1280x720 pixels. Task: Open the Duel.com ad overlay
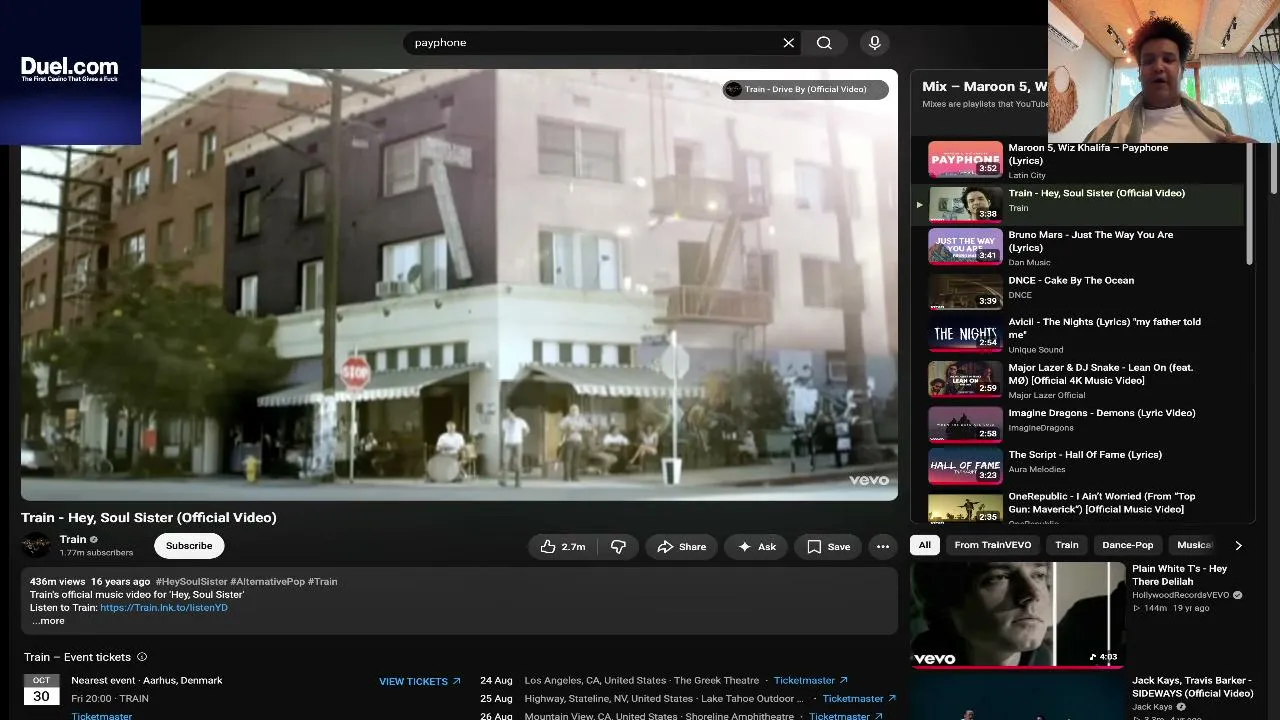pyautogui.click(x=70, y=72)
